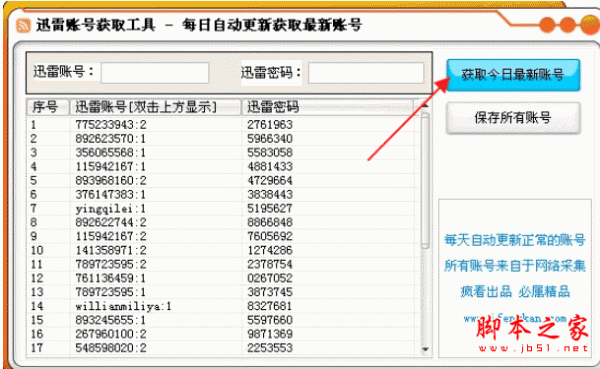Image resolution: width=600 pixels, height=369 pixels.
Task: Click the 获取今日最新账号 button
Action: [x=513, y=75]
